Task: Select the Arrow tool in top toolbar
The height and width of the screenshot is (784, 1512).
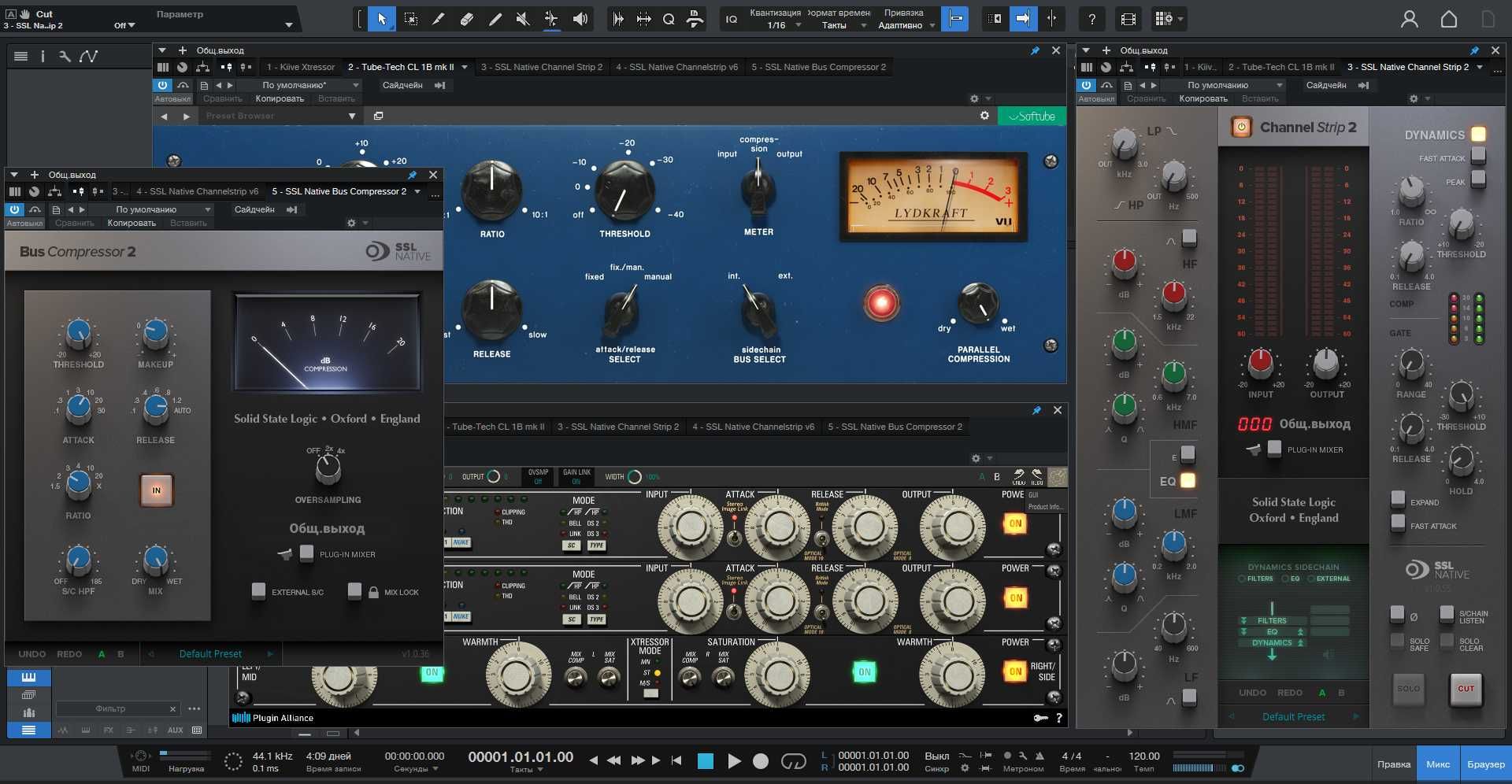Action: click(x=382, y=19)
